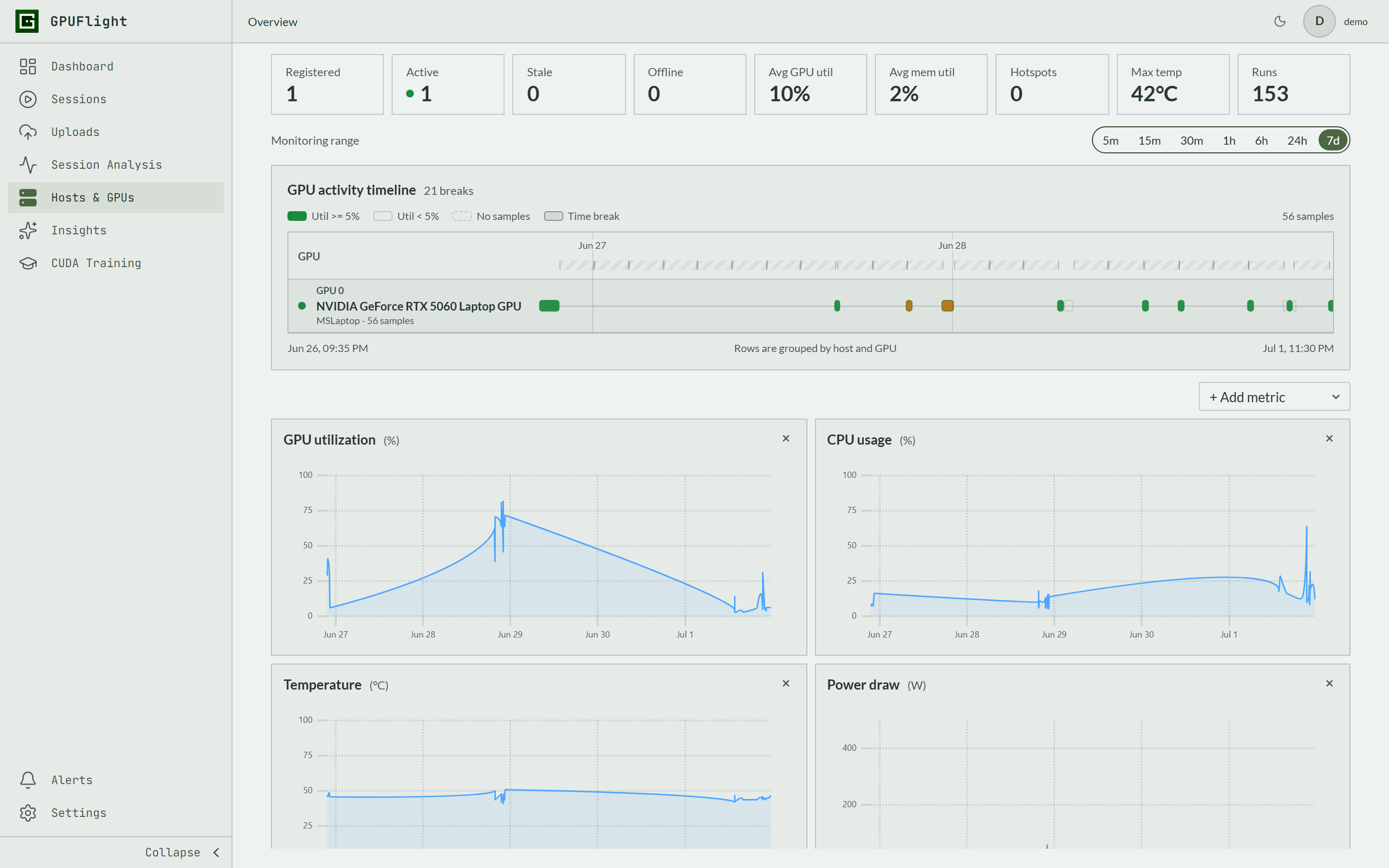This screenshot has height=868, width=1389.
Task: Click the Hosts & GPUs server icon
Action: (x=27, y=198)
